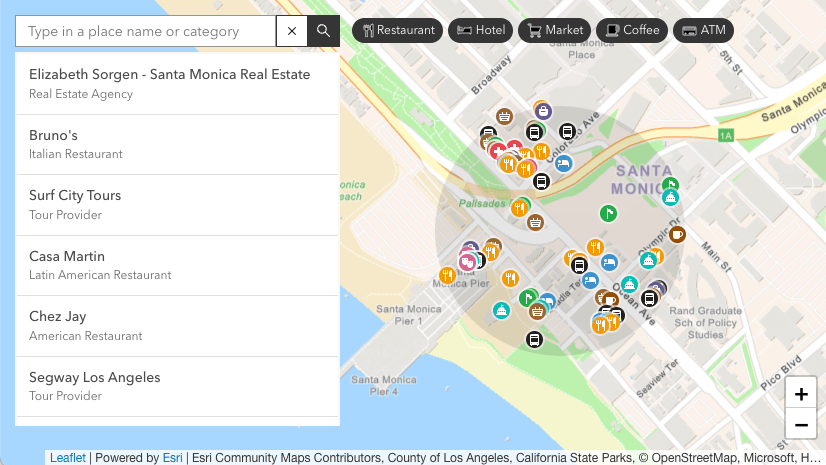
Task: Click the magnifier search button
Action: (323, 31)
